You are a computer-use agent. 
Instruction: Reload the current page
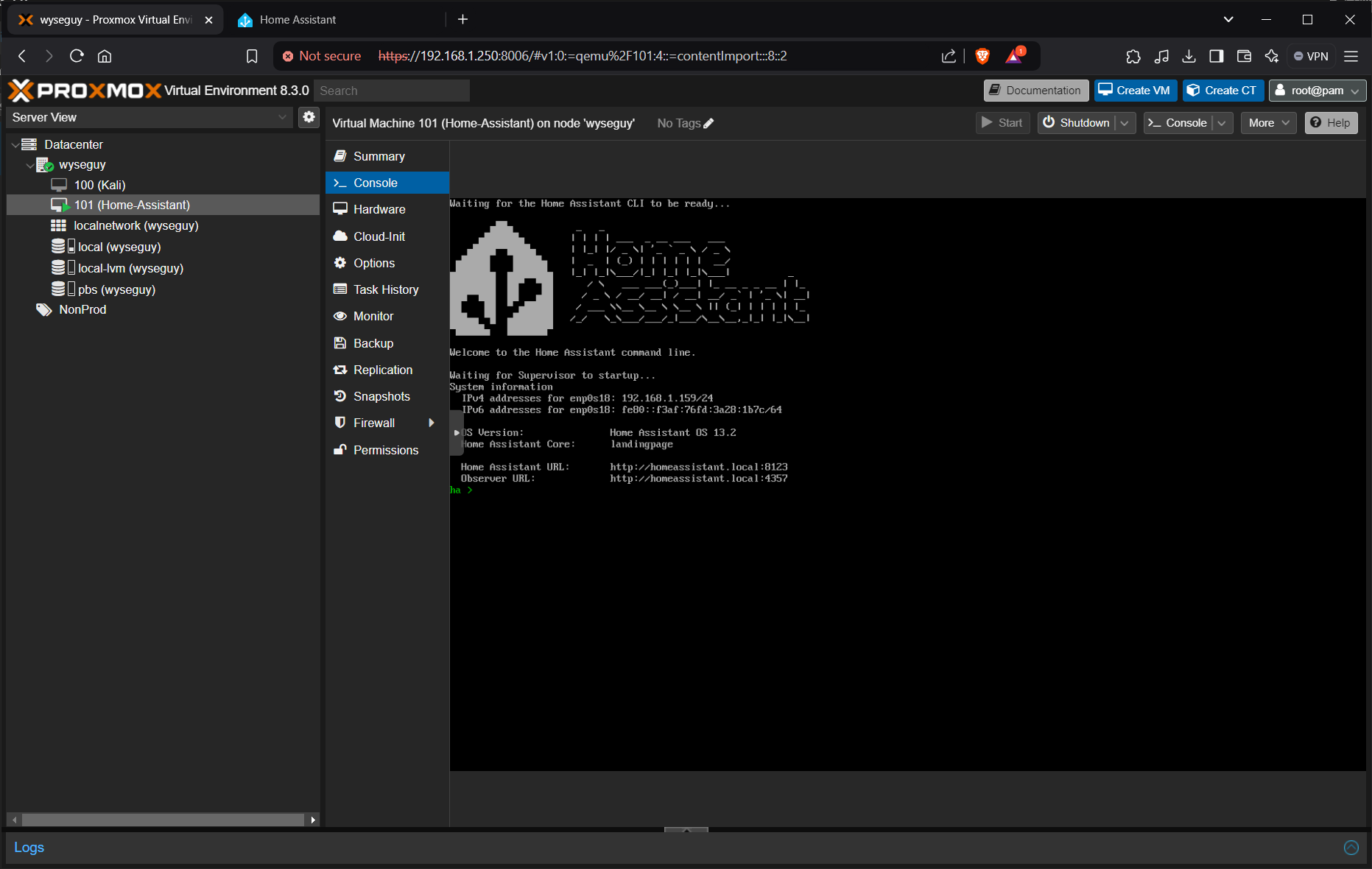pyautogui.click(x=77, y=56)
